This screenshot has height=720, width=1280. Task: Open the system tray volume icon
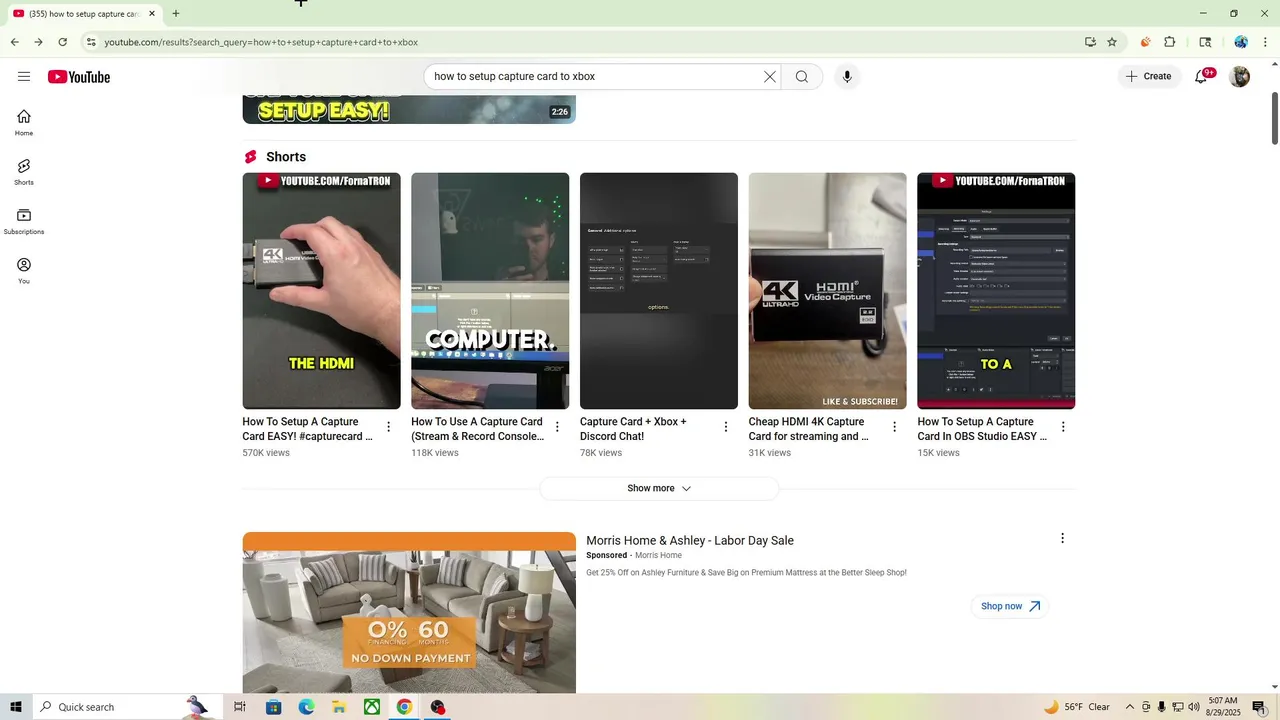[1194, 707]
